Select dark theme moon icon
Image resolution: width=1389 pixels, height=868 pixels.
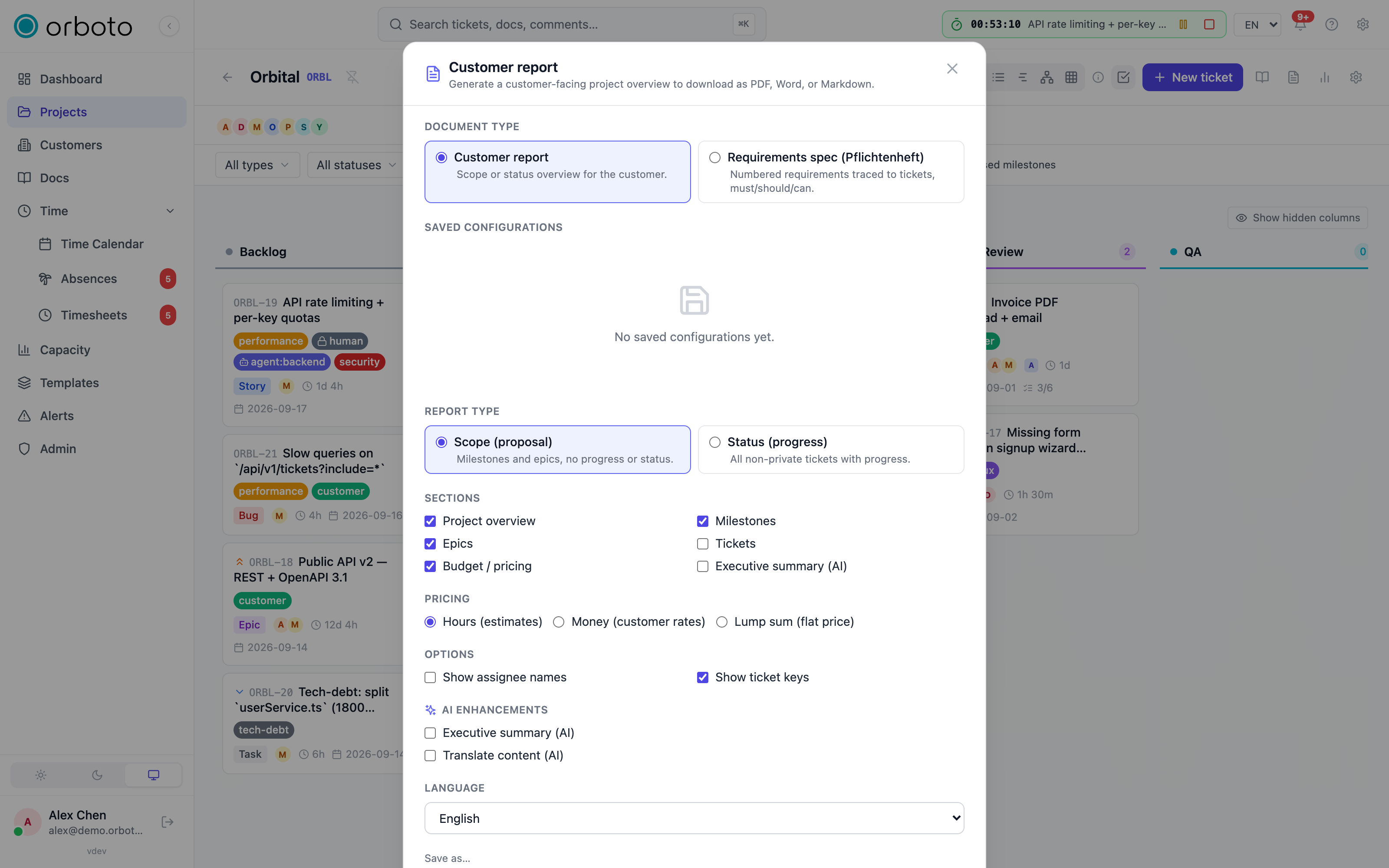(x=97, y=775)
